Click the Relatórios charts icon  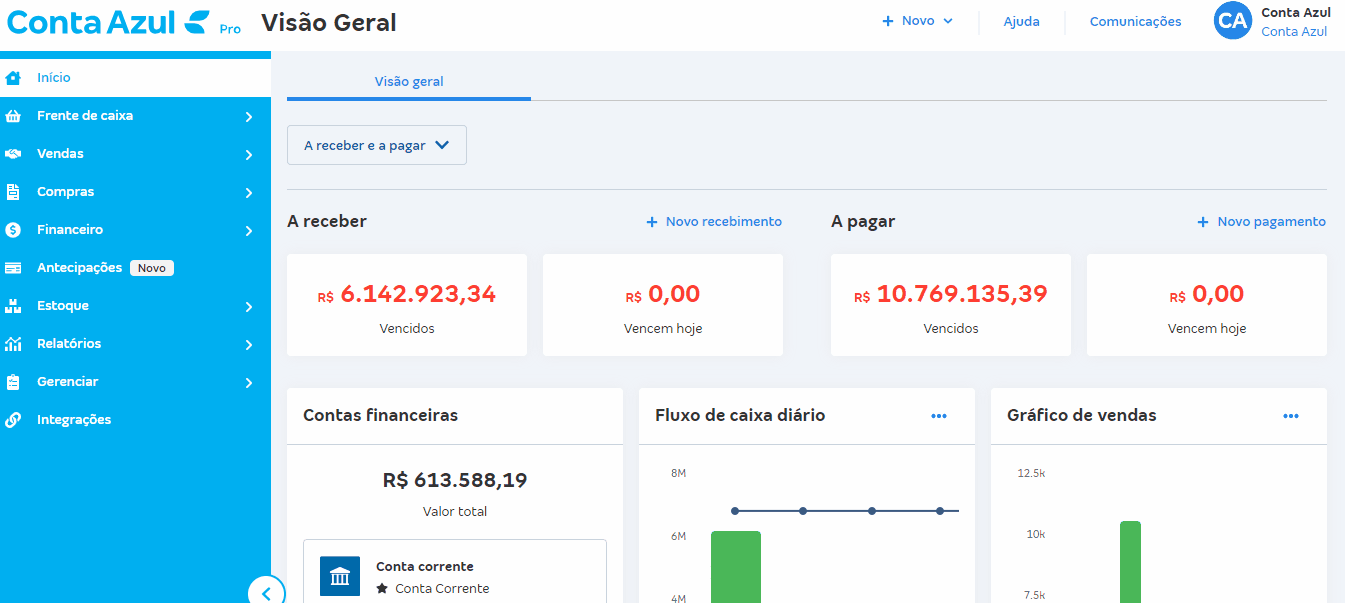pyautogui.click(x=12, y=343)
